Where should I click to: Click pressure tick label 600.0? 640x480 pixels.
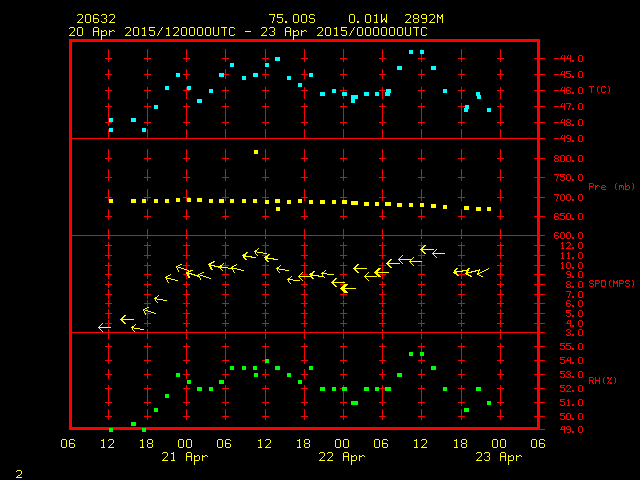point(569,236)
